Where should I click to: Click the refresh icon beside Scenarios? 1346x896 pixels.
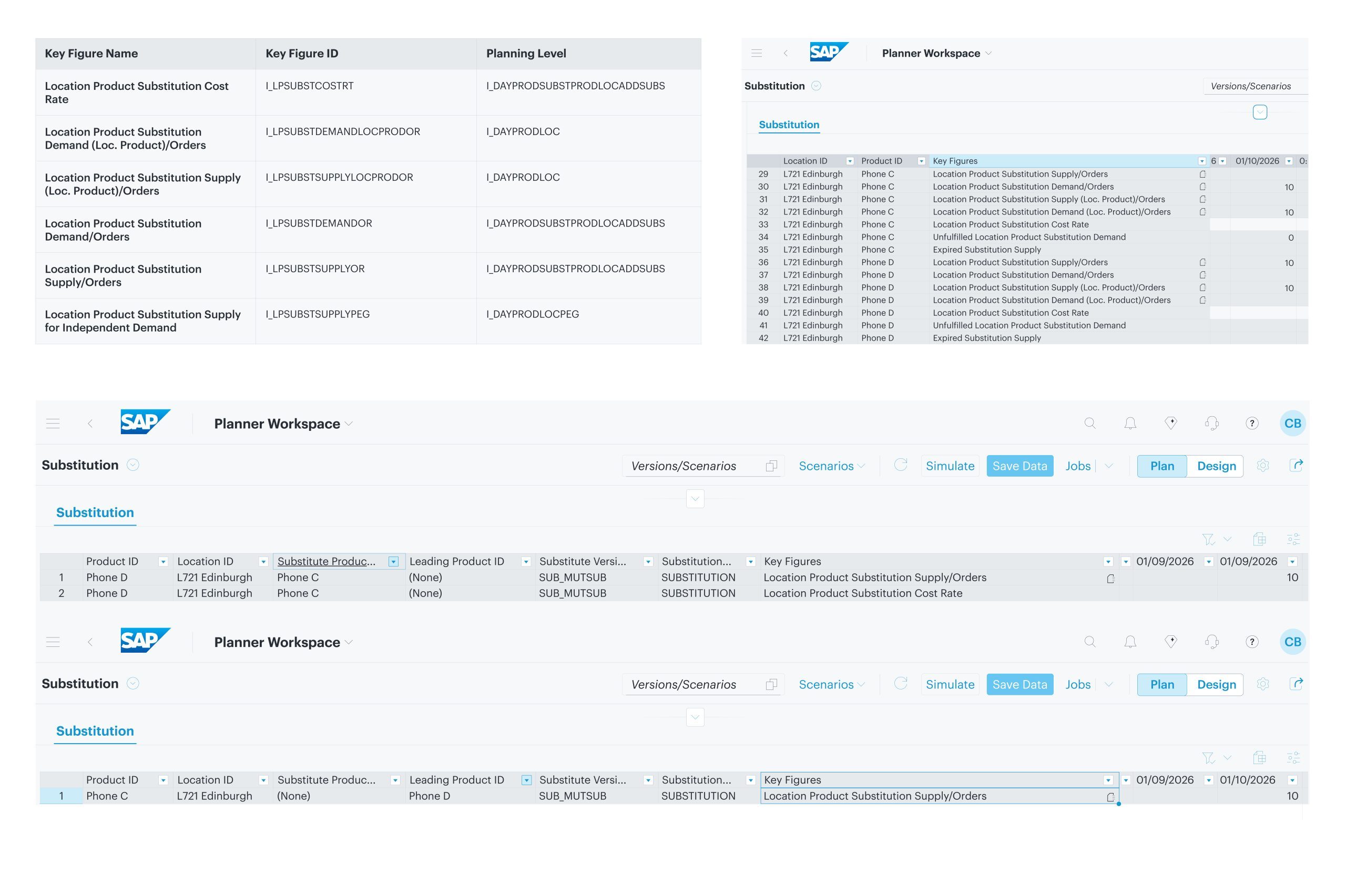tap(900, 466)
